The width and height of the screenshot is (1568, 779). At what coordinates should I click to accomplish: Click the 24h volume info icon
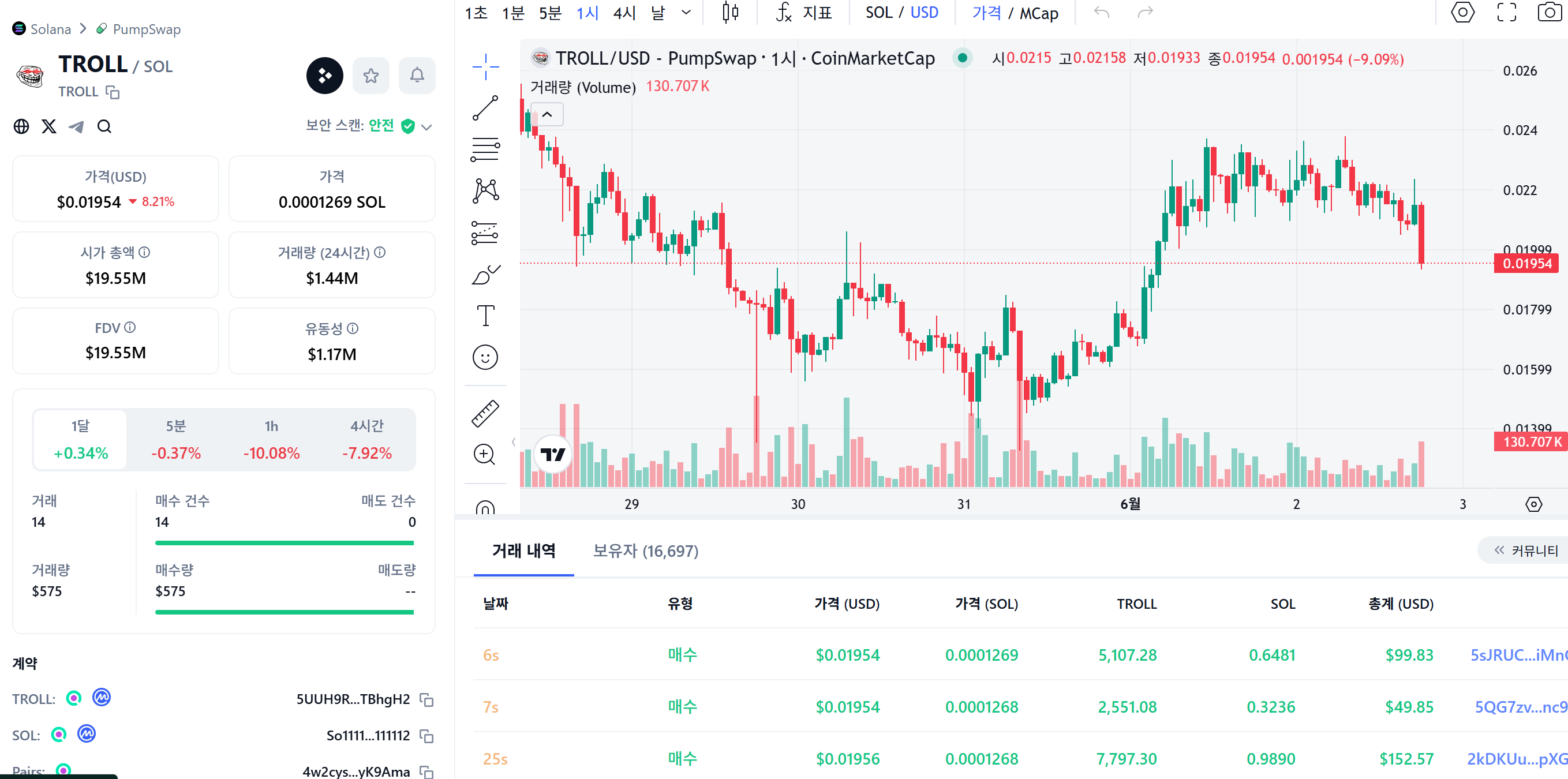[380, 252]
